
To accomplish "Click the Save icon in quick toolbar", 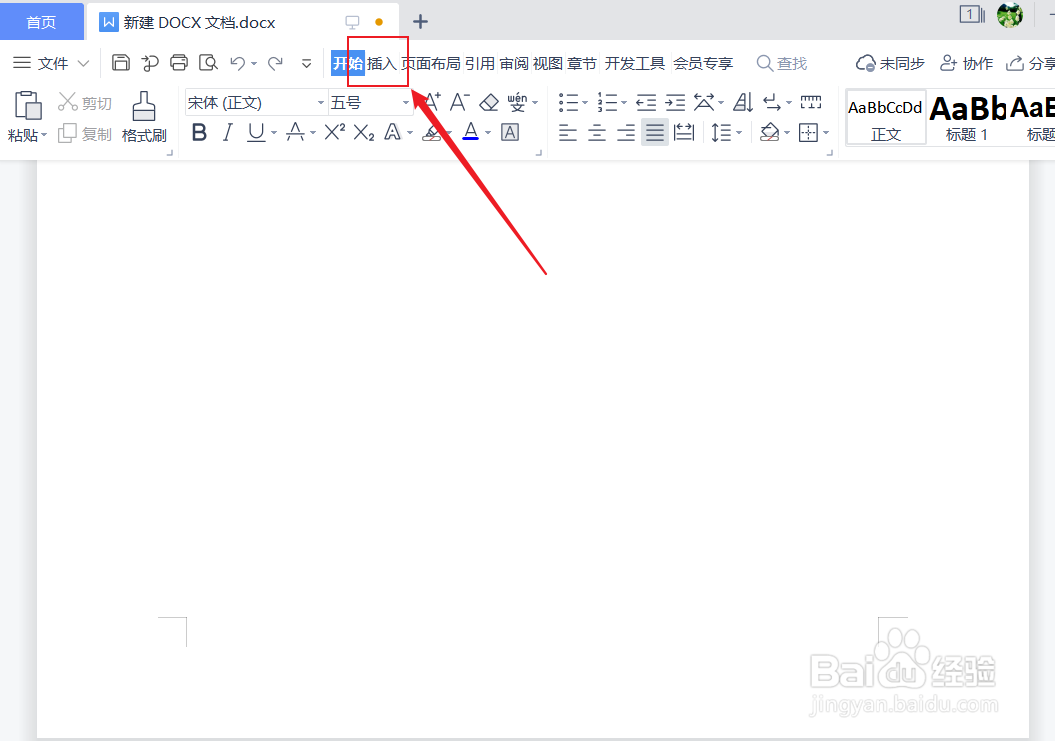I will click(120, 63).
